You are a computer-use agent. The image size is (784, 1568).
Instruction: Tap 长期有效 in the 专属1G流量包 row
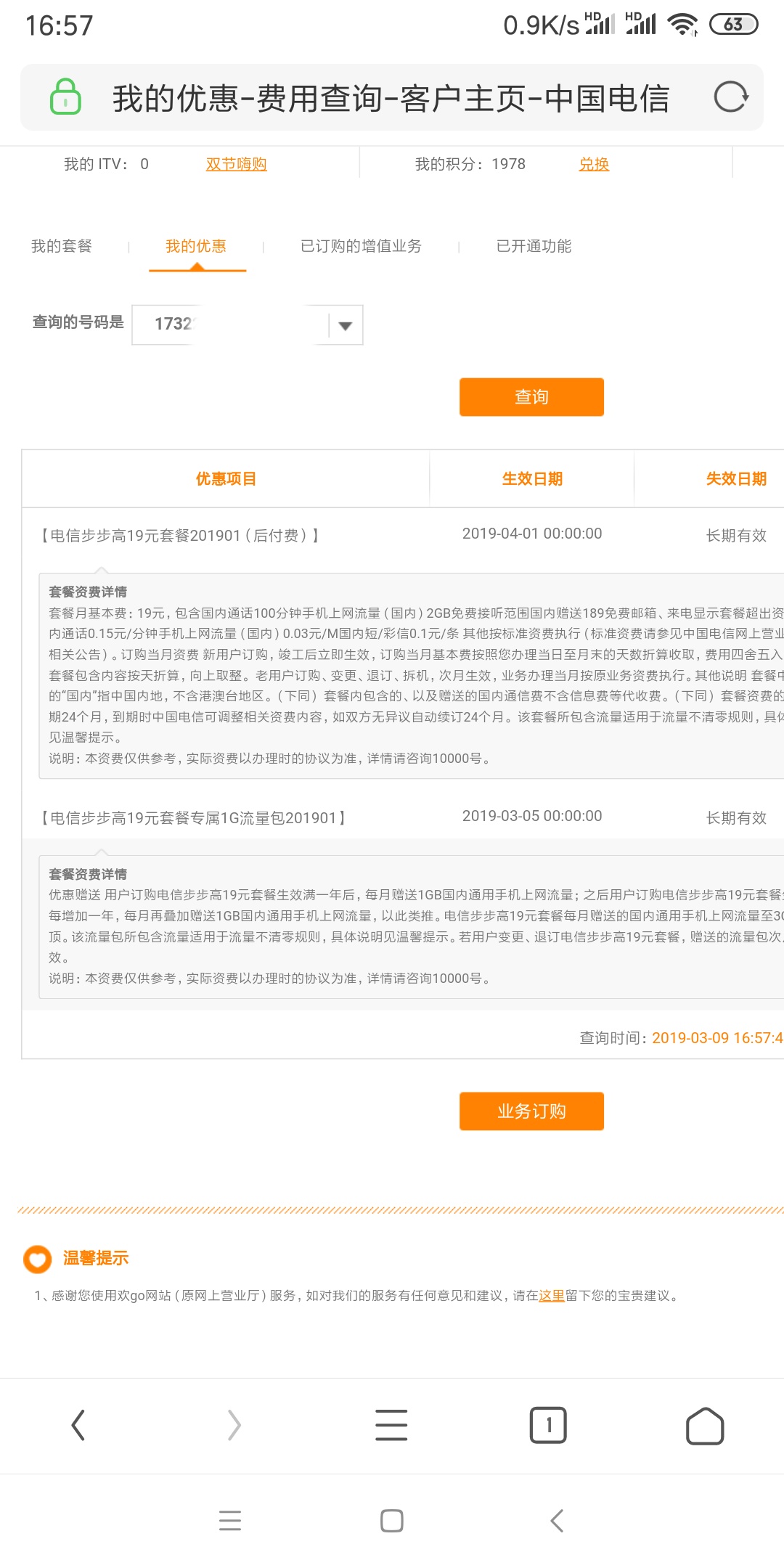click(736, 818)
